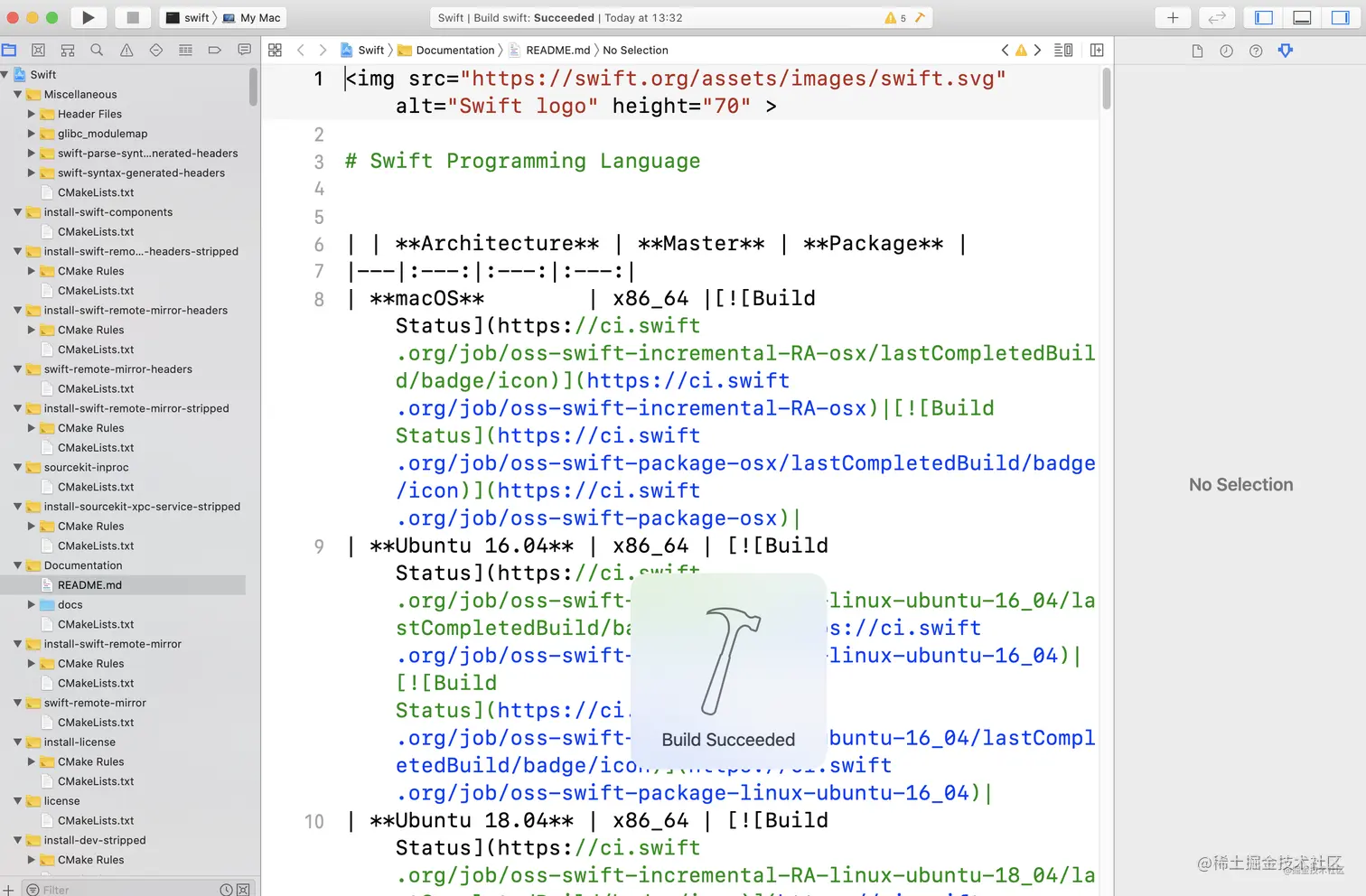
Task: Toggle the navigator panel visibility
Action: coord(1264,17)
